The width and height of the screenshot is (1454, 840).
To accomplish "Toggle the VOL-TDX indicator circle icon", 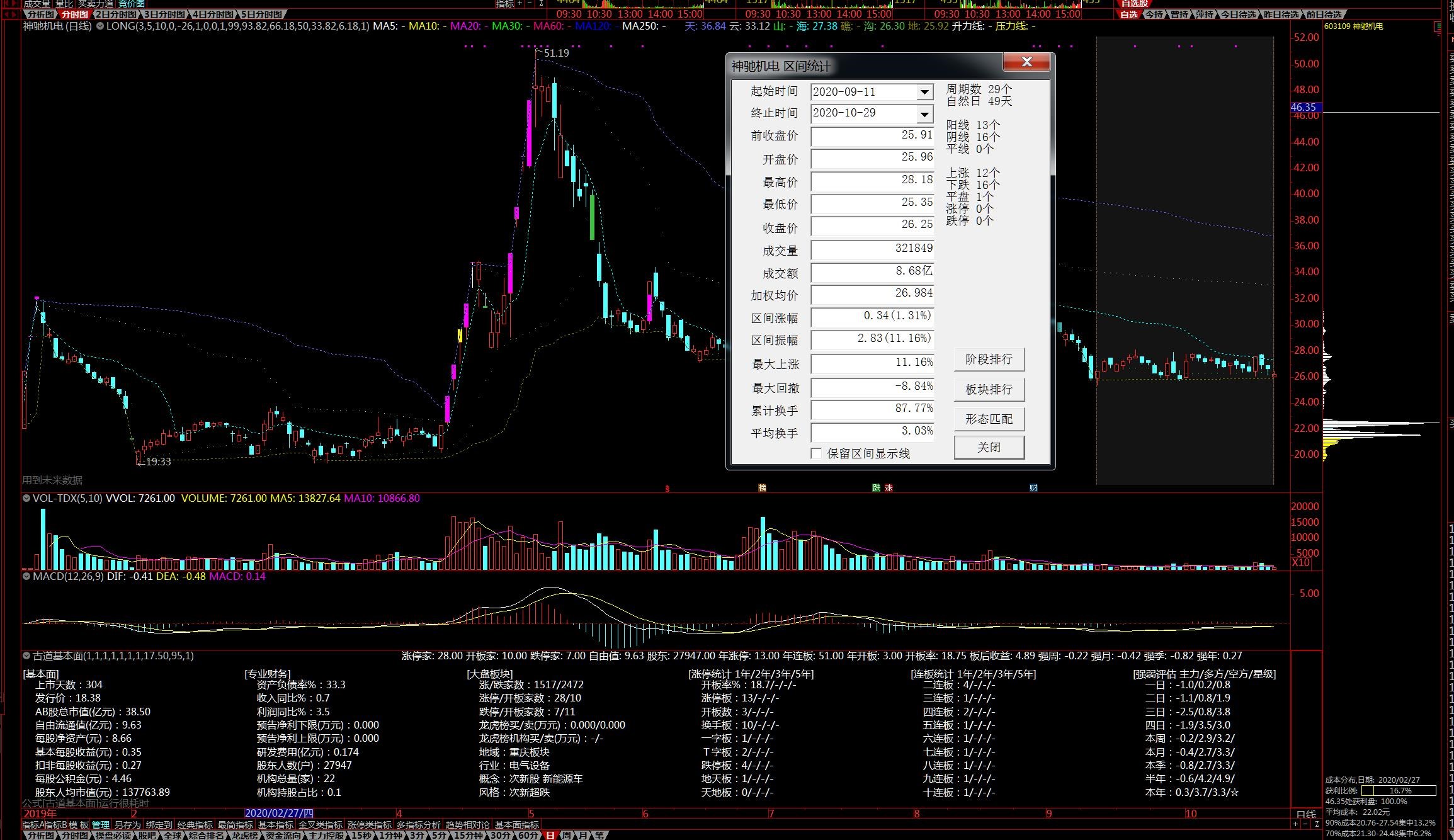I will tap(26, 498).
